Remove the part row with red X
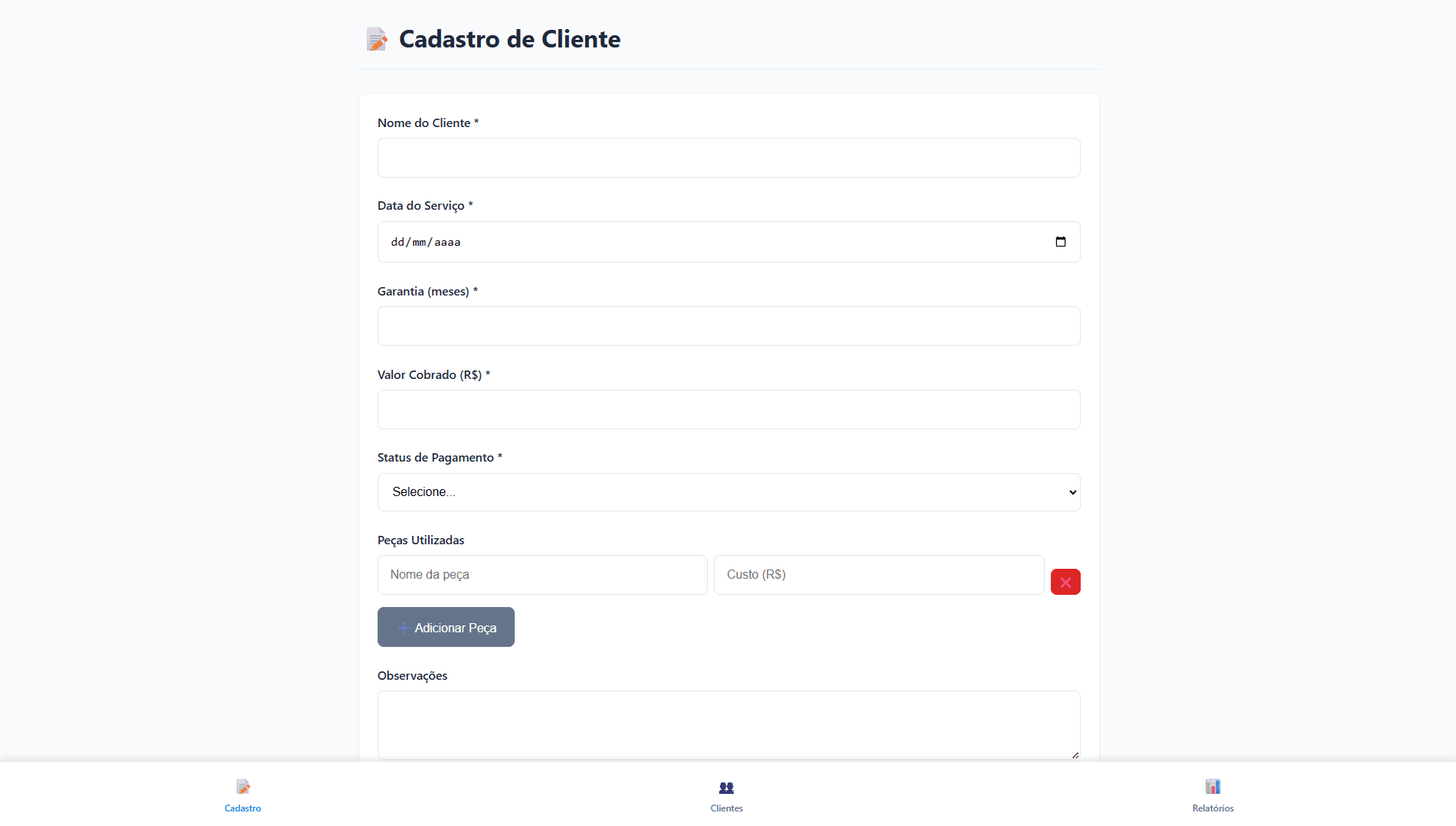Screen dimensions: 1456x826 point(1065,582)
